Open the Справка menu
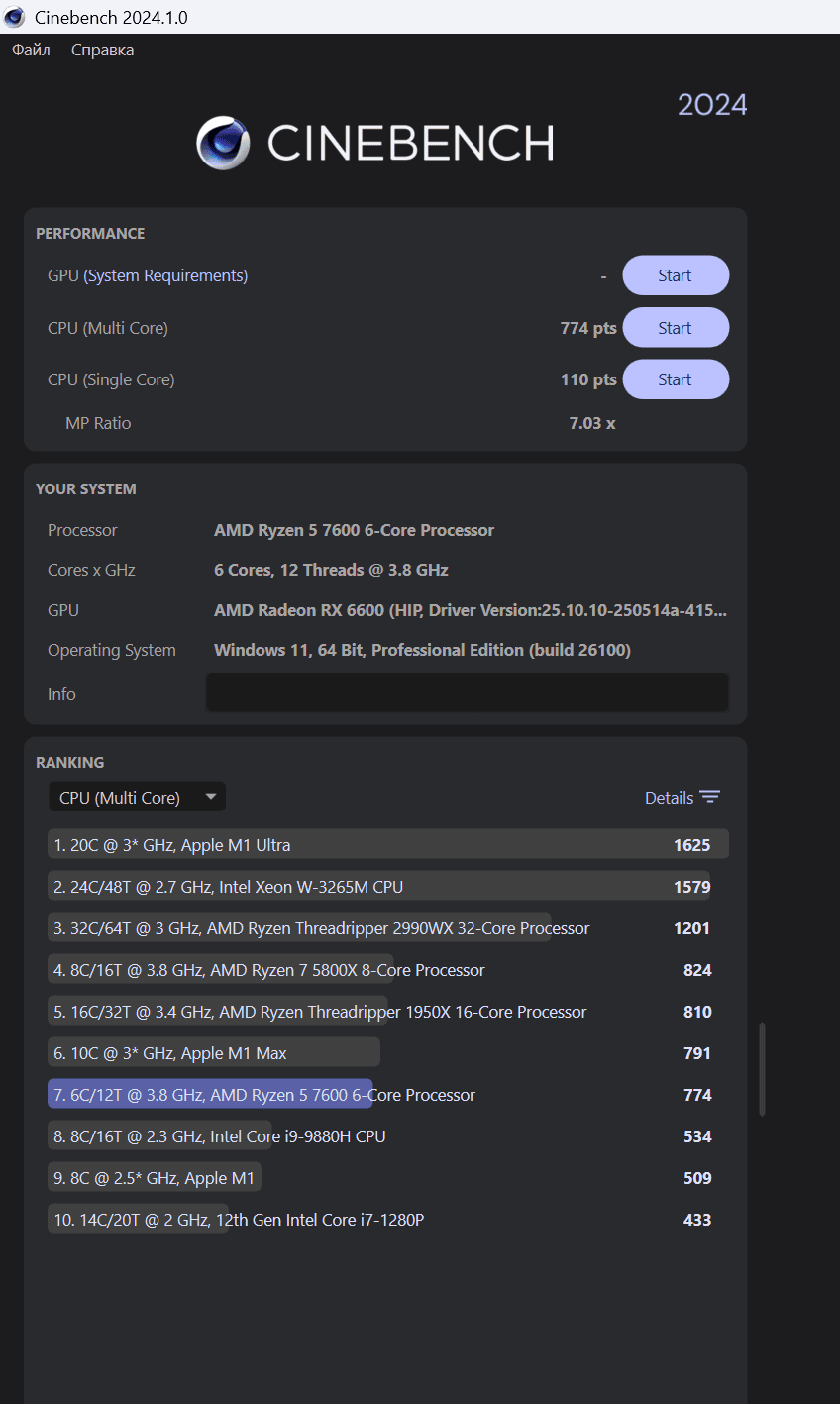Image resolution: width=840 pixels, height=1404 pixels. point(102,50)
